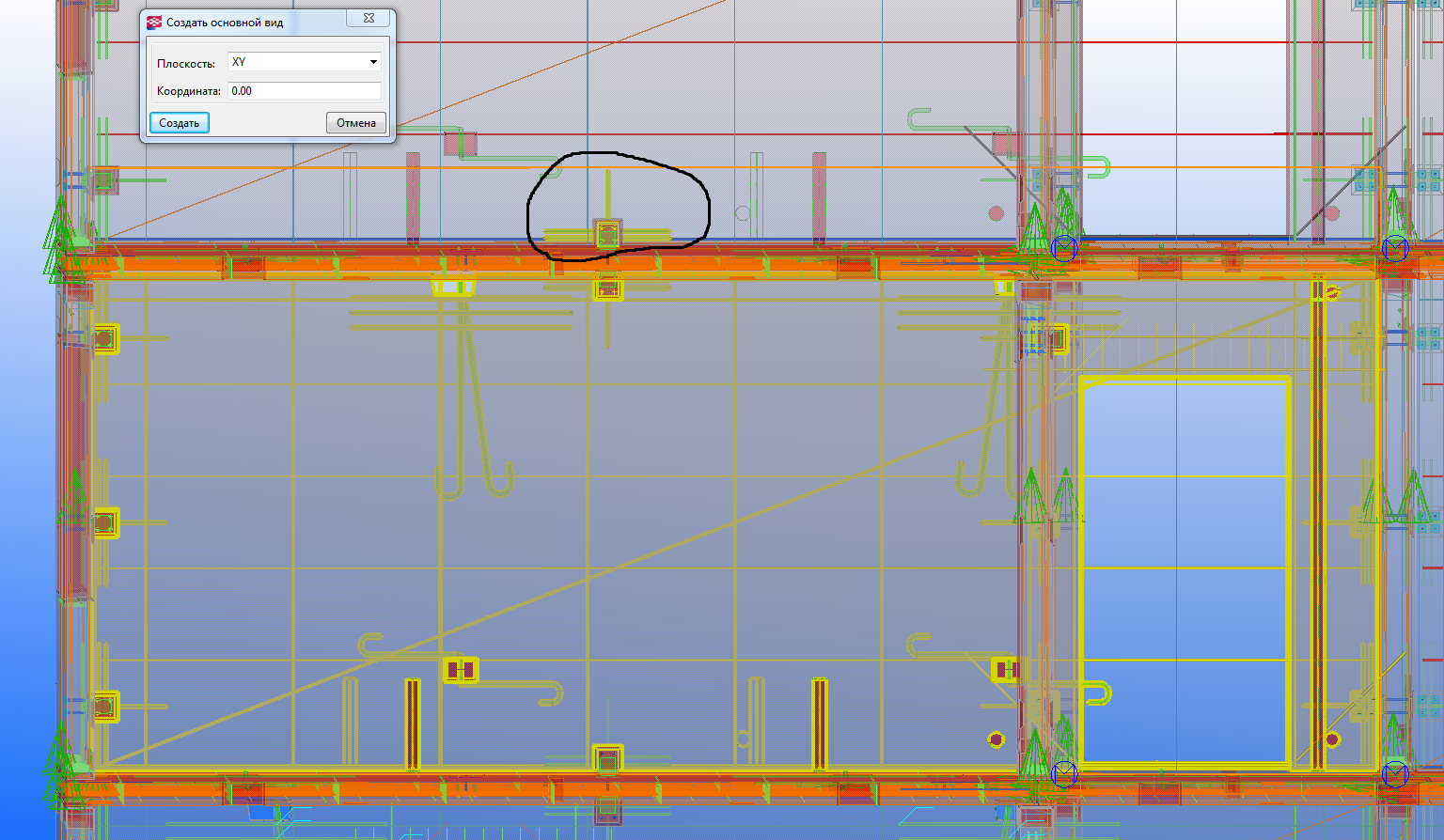Click the dialog title Создать основной вид
The image size is (1444, 840).
pyautogui.click(x=225, y=23)
